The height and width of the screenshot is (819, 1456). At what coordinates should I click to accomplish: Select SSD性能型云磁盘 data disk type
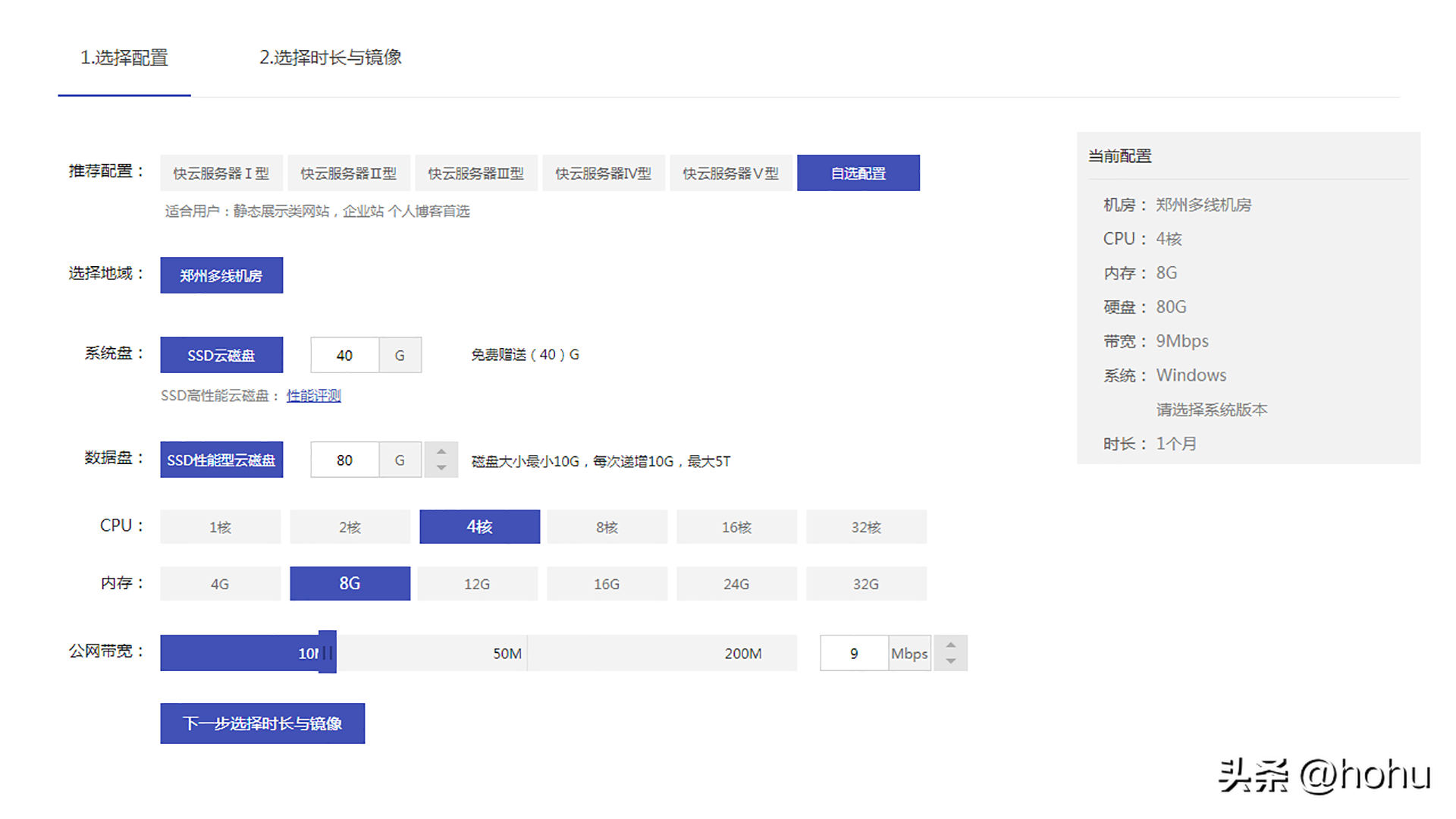221,460
